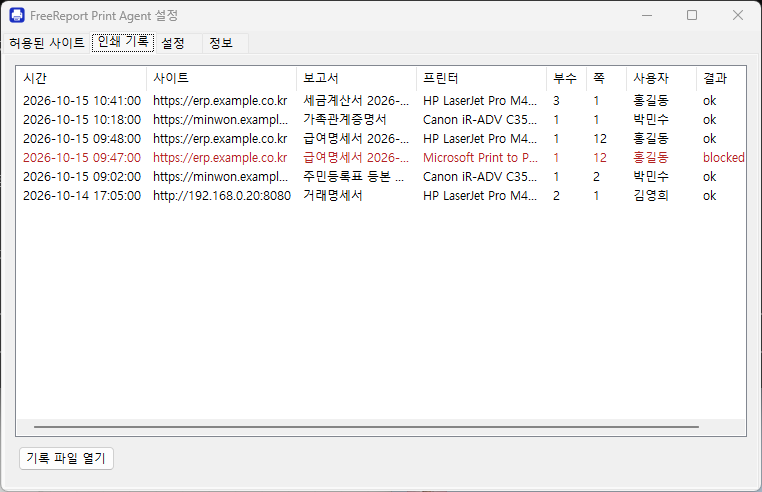Click 박민수 in the 09:02:00 row
Image resolution: width=762 pixels, height=492 pixels.
pyautogui.click(x=651, y=176)
